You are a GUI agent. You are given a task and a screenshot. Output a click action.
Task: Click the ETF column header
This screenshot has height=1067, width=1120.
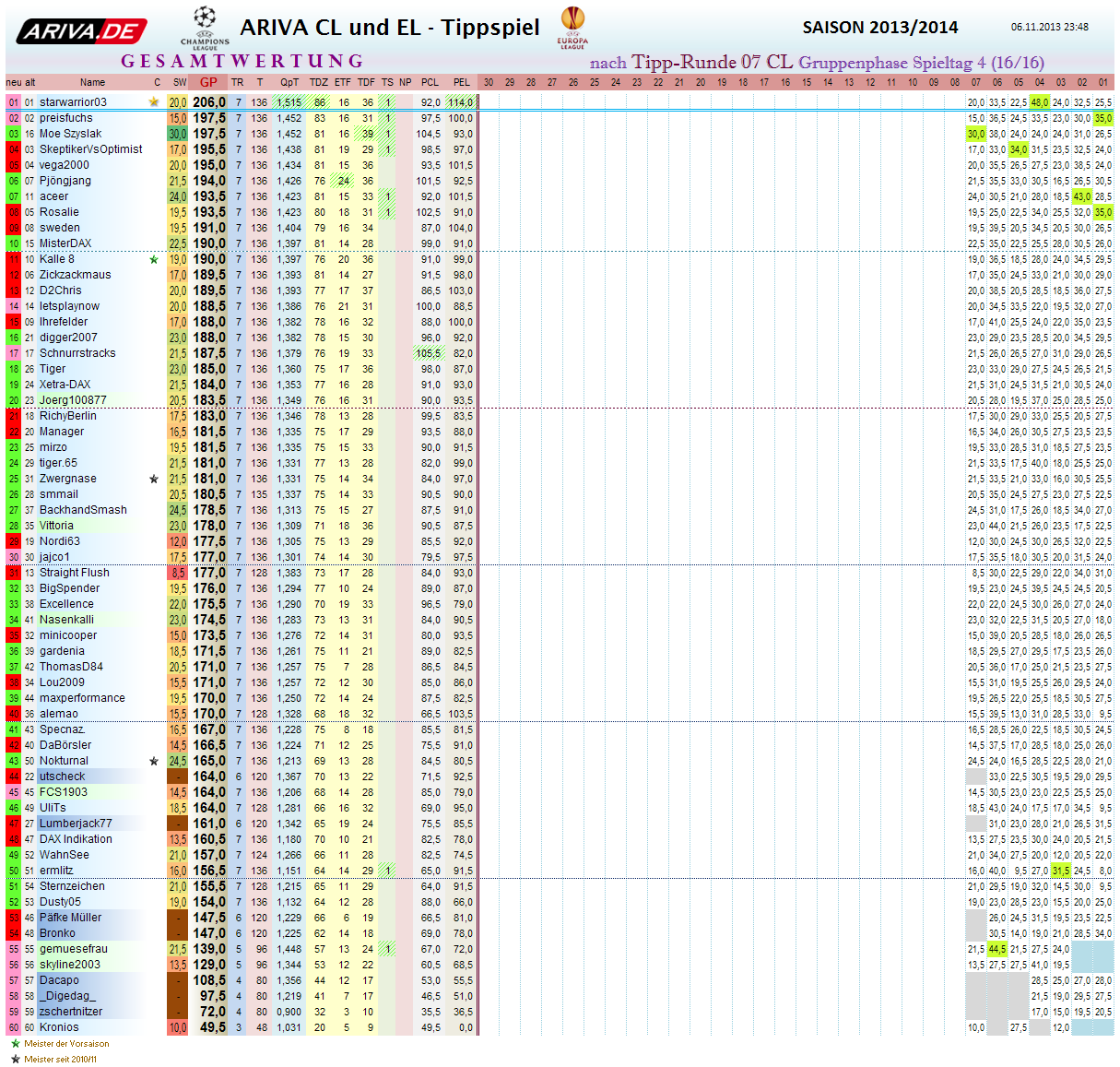(x=343, y=82)
